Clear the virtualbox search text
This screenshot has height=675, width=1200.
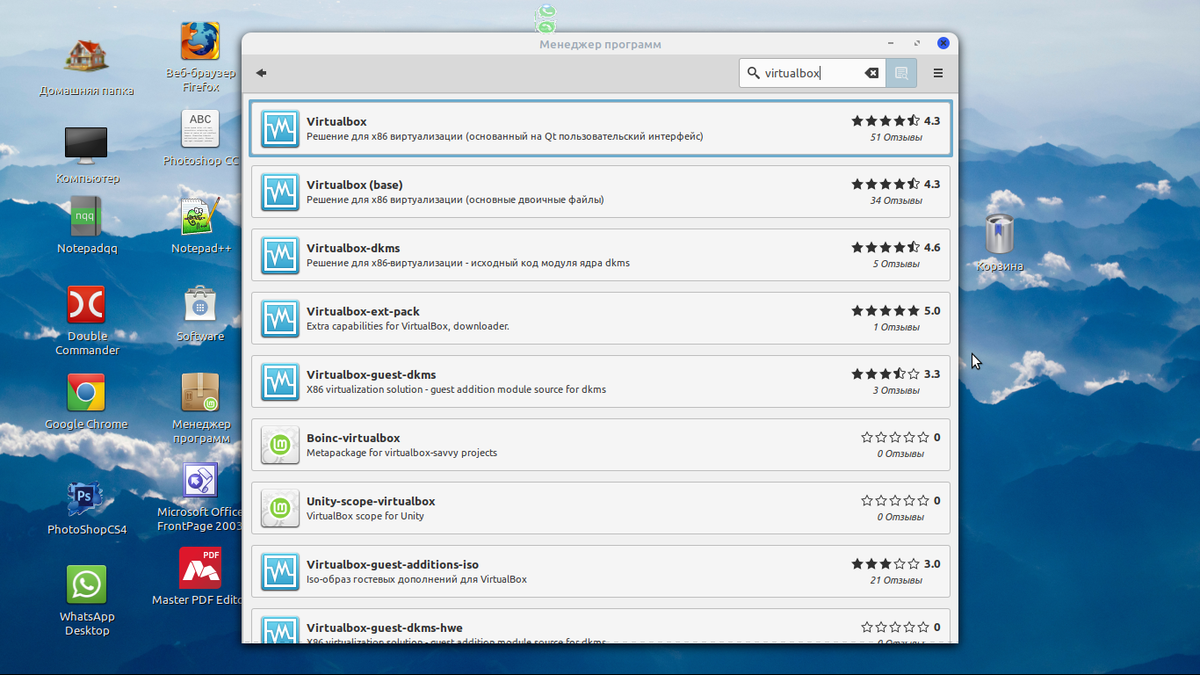pos(872,73)
